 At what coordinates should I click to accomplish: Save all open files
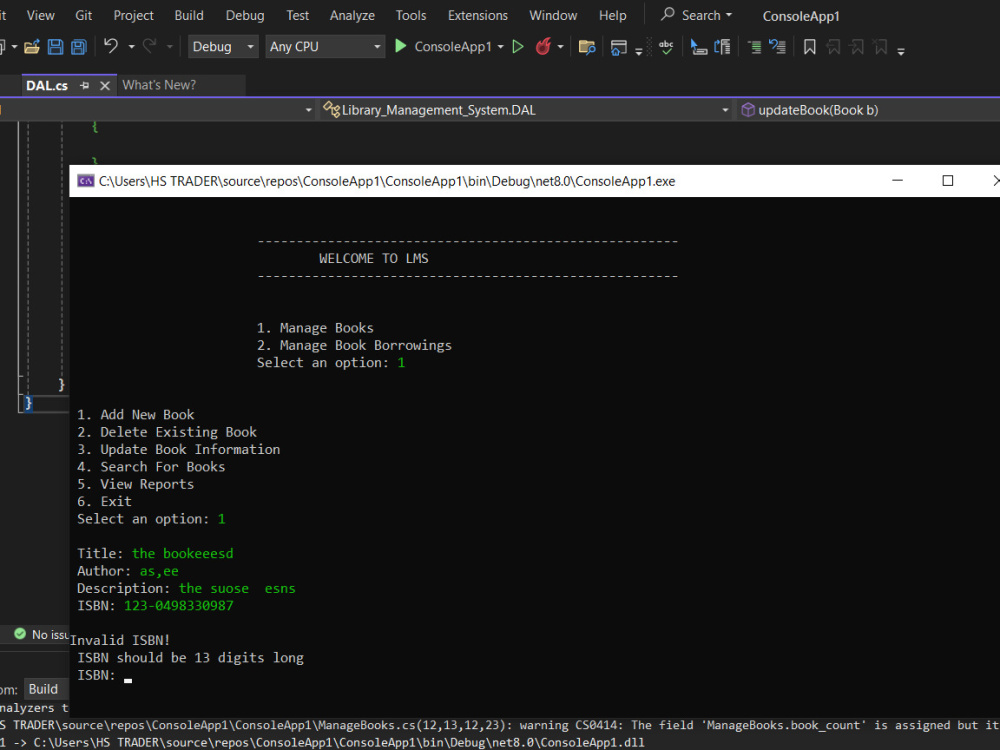click(79, 46)
